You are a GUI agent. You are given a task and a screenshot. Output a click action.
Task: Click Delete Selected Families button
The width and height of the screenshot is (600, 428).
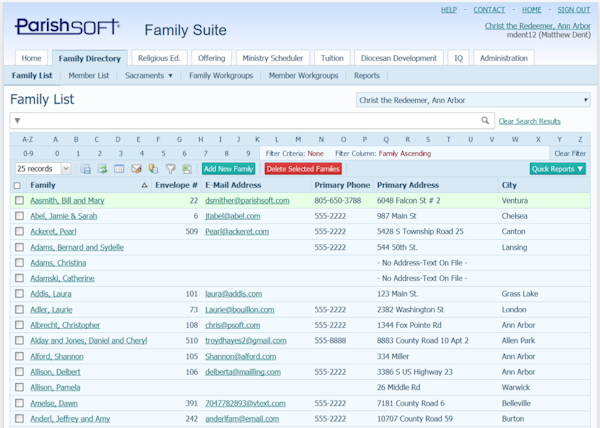(x=303, y=169)
